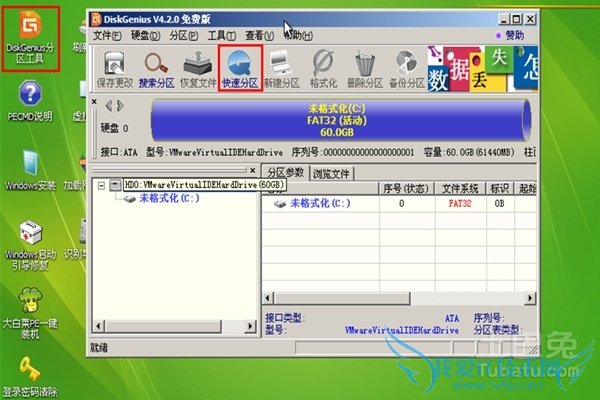Open Windows启动引导修复 desktop icon

(30, 245)
